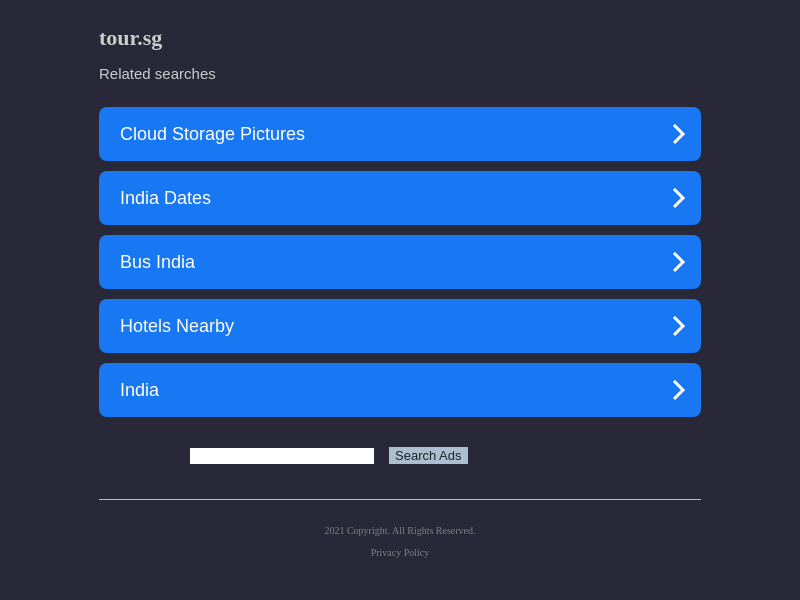Click the tour.sg site title
Viewport: 800px width, 600px height.
coord(130,38)
